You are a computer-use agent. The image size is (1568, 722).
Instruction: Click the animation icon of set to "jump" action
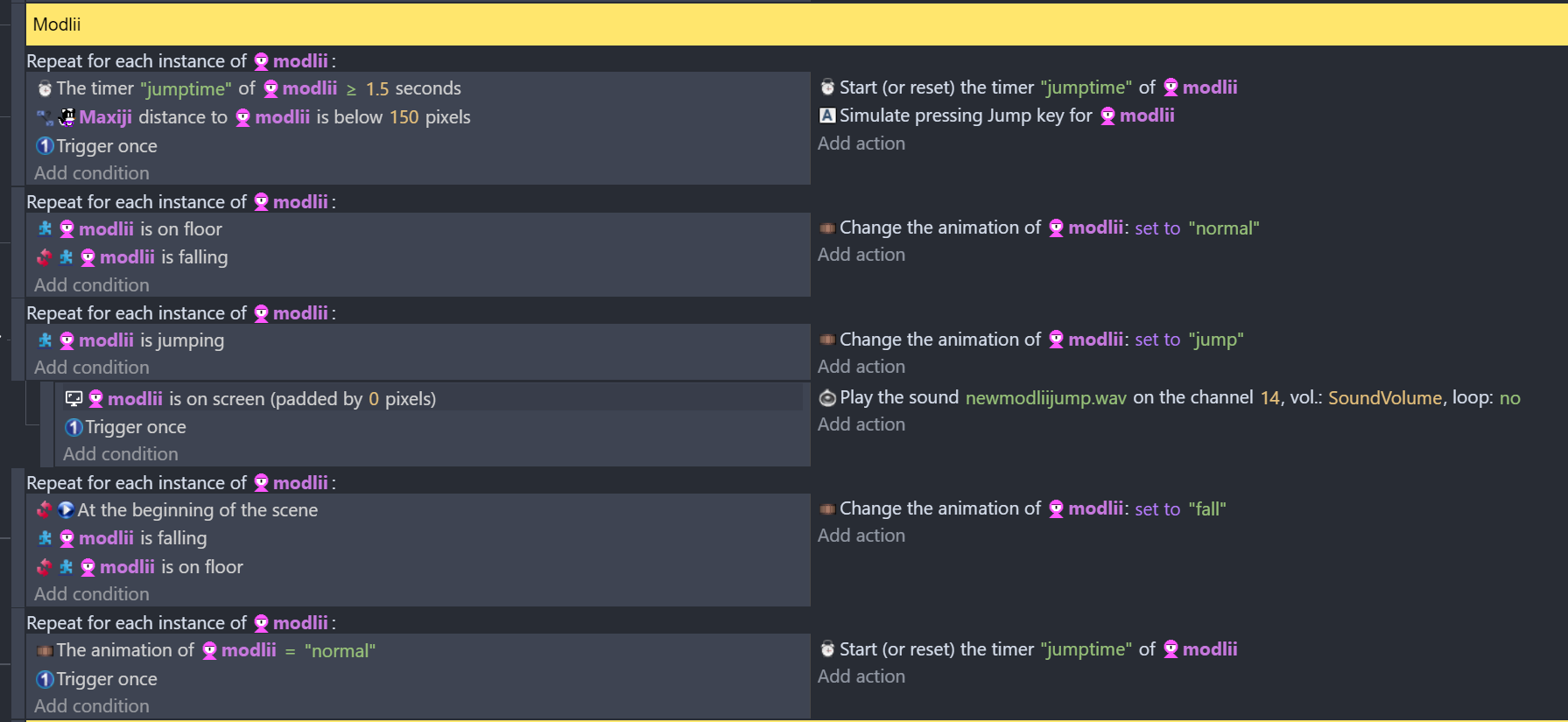pyautogui.click(x=827, y=340)
